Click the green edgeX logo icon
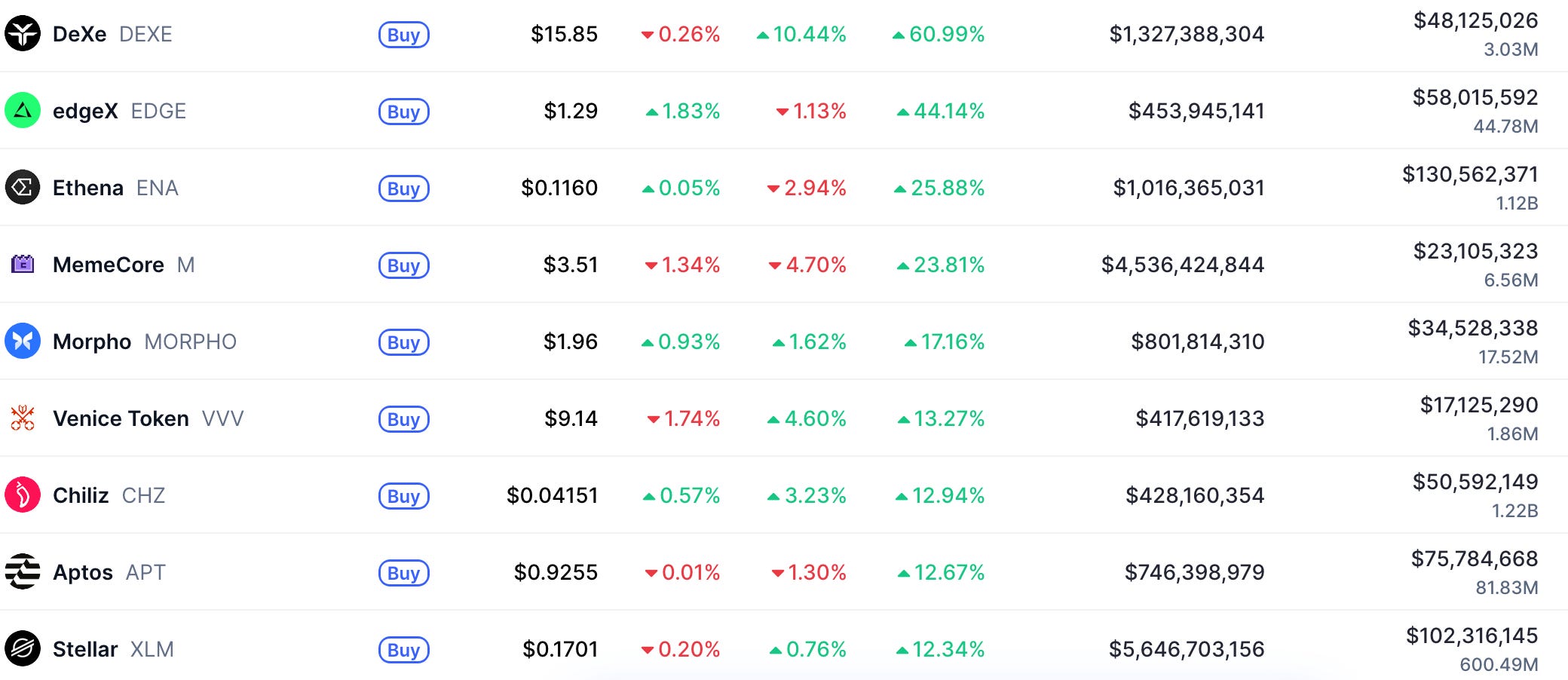 [x=23, y=111]
